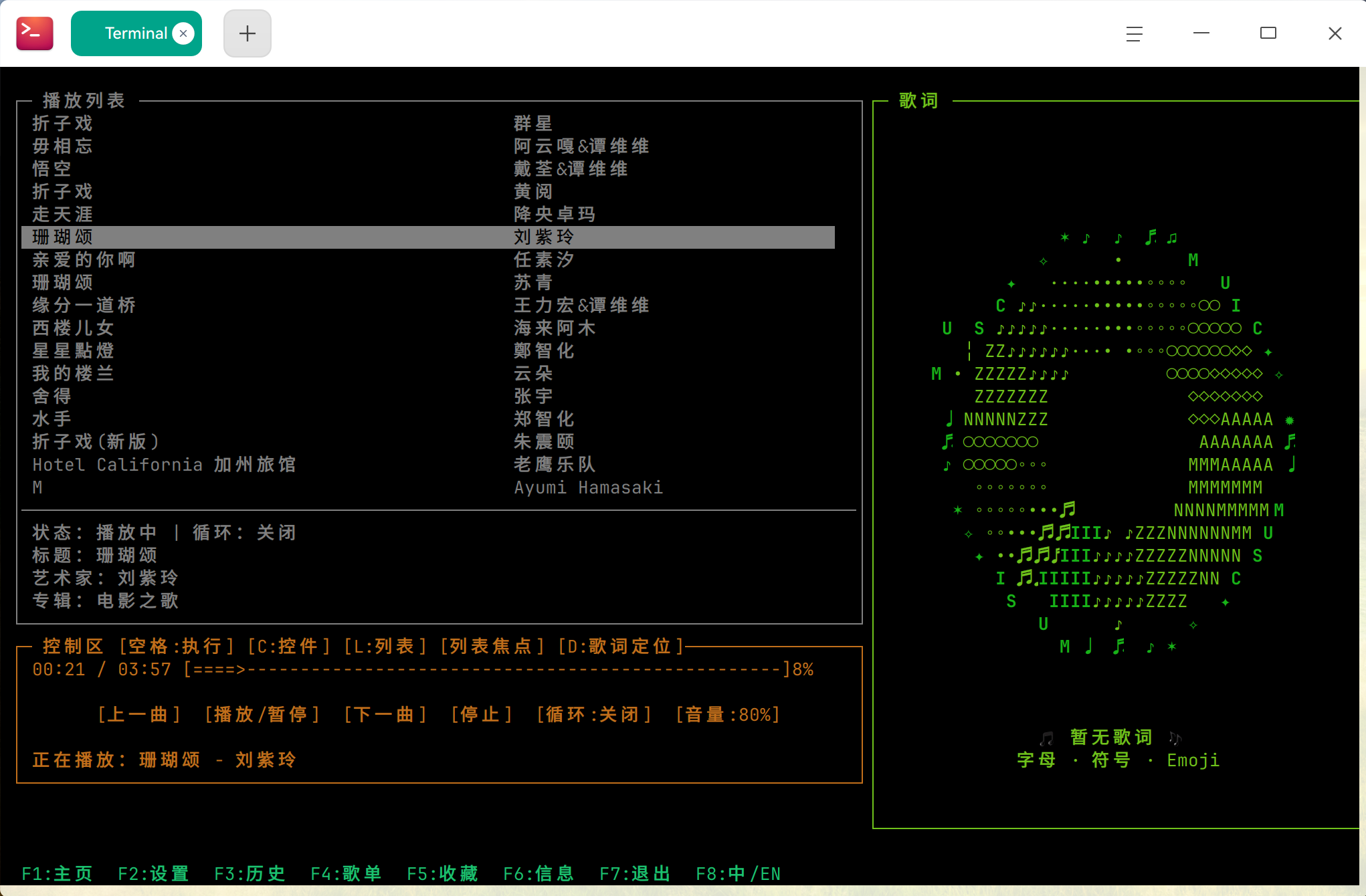The width and height of the screenshot is (1366, 896).
Task: Toggle loop mode via 循环:关闭
Action: coord(594,714)
